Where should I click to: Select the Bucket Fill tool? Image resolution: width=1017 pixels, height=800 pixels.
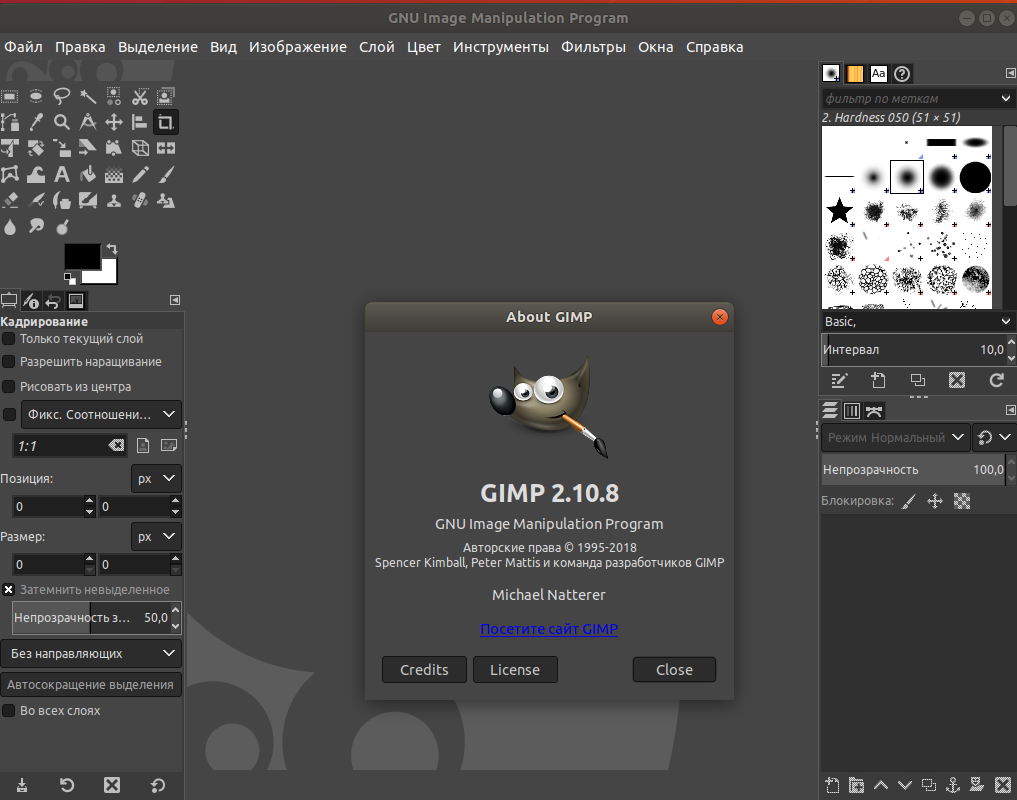[88, 175]
